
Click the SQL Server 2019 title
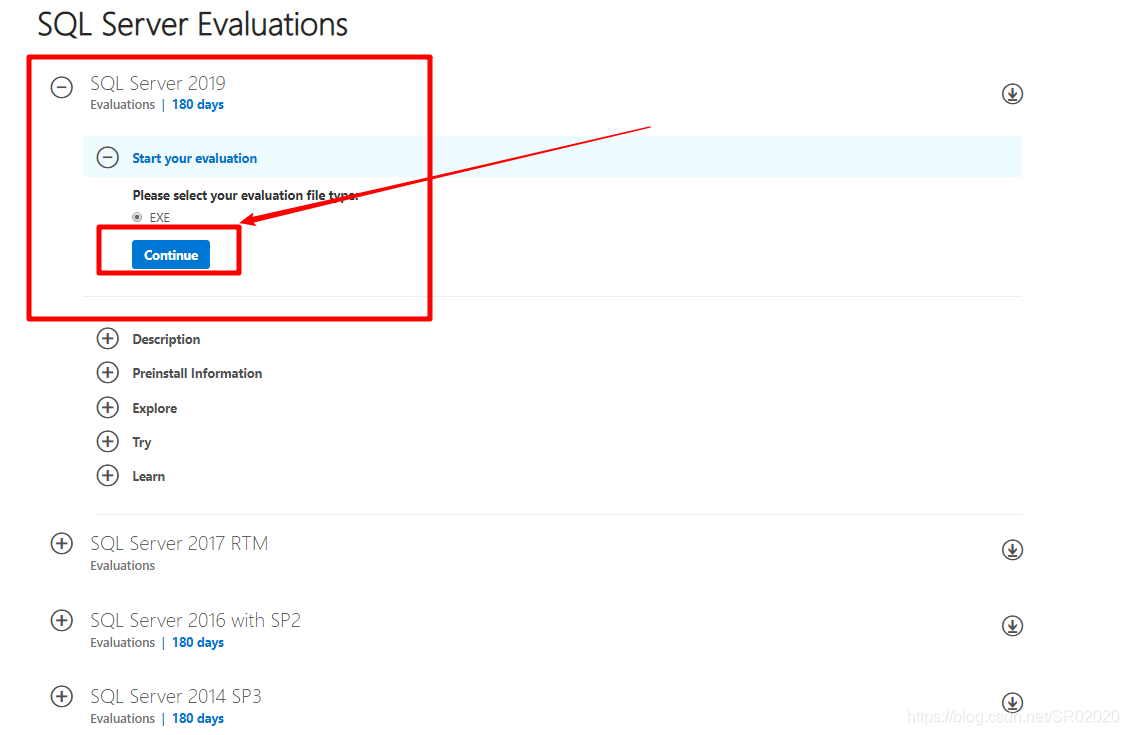[x=158, y=84]
